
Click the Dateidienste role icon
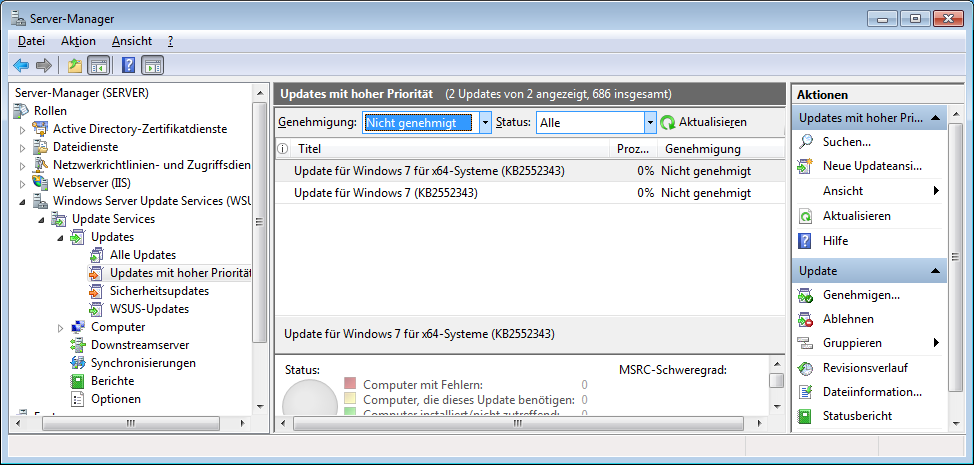pyautogui.click(x=40, y=147)
